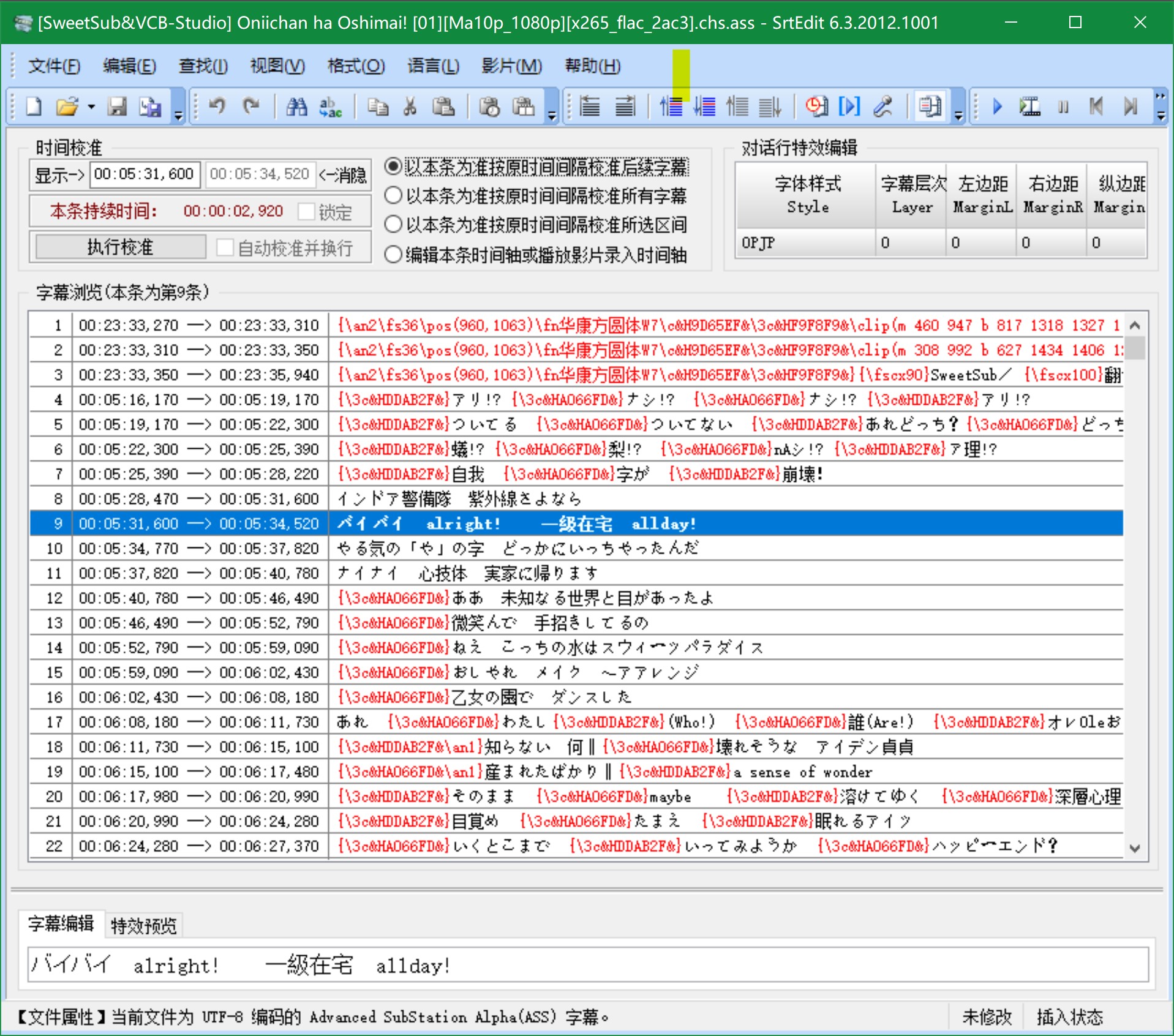This screenshot has width=1174, height=1036.
Task: Click the Undo arrow icon
Action: pyautogui.click(x=217, y=107)
